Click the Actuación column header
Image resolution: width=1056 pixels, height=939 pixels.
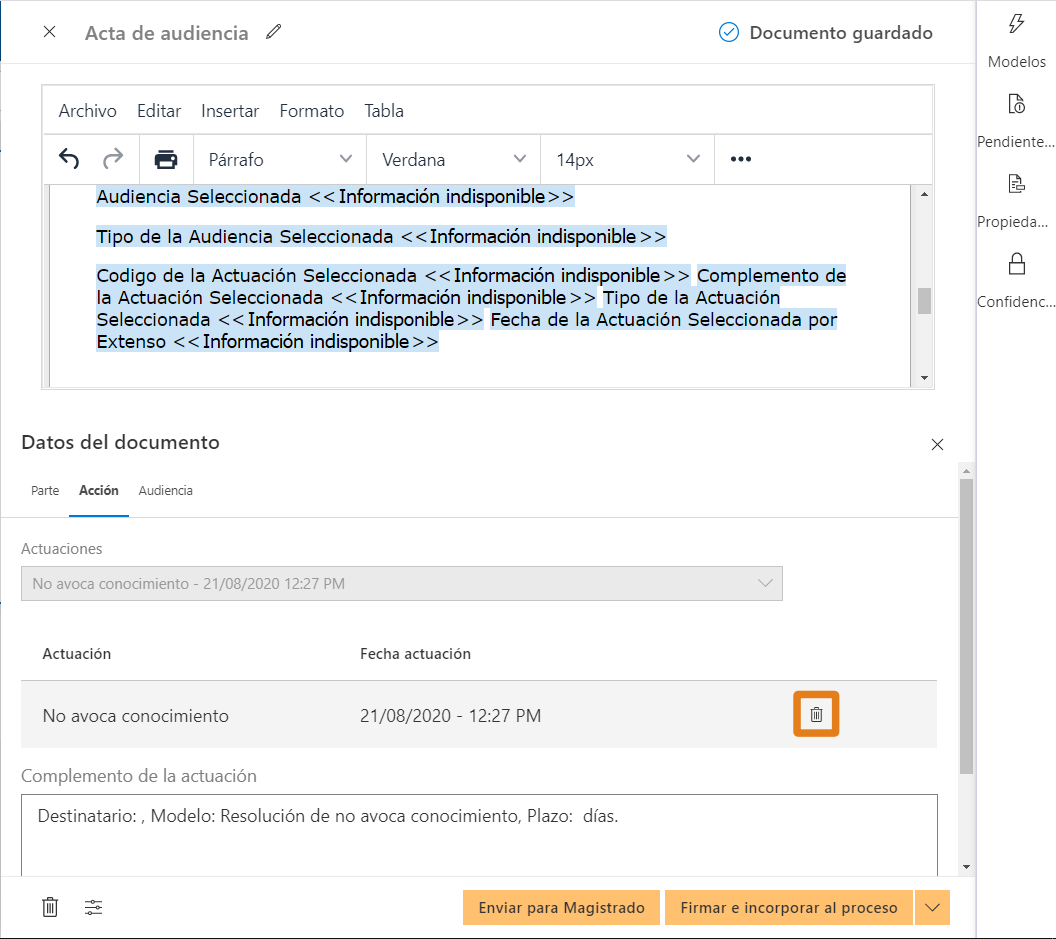click(77, 653)
